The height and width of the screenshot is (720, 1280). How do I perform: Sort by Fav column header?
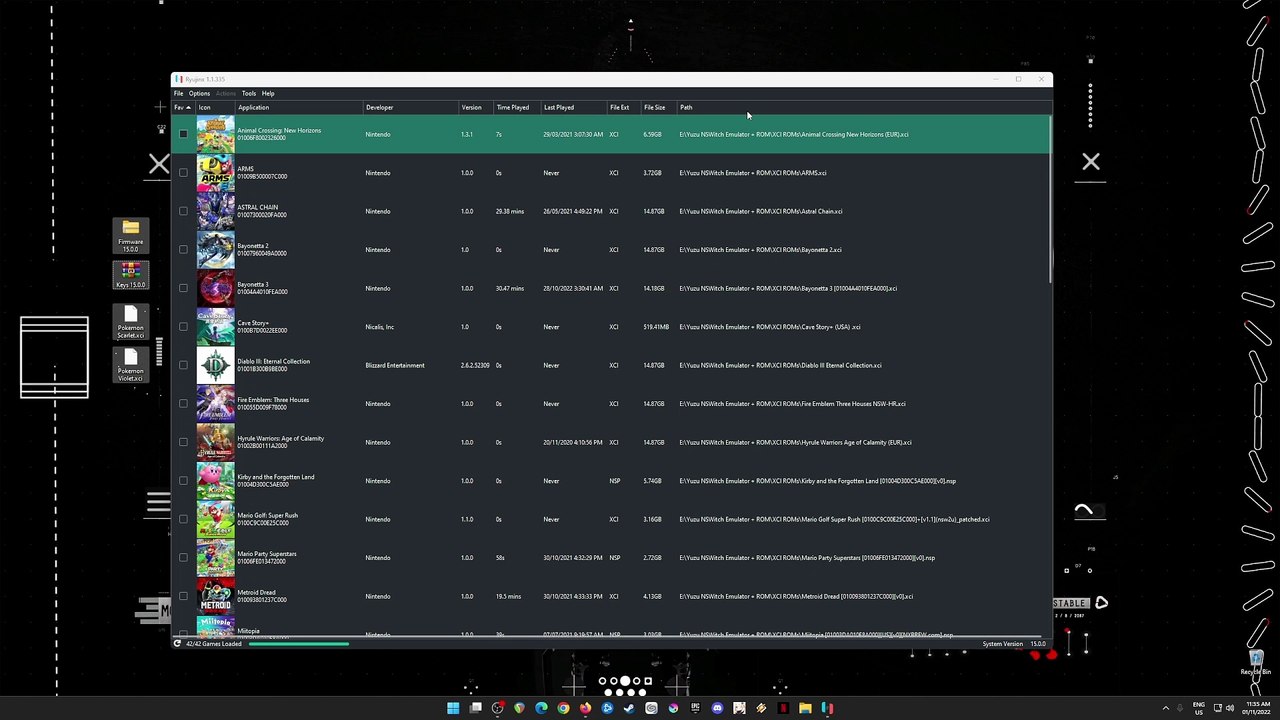pos(183,107)
